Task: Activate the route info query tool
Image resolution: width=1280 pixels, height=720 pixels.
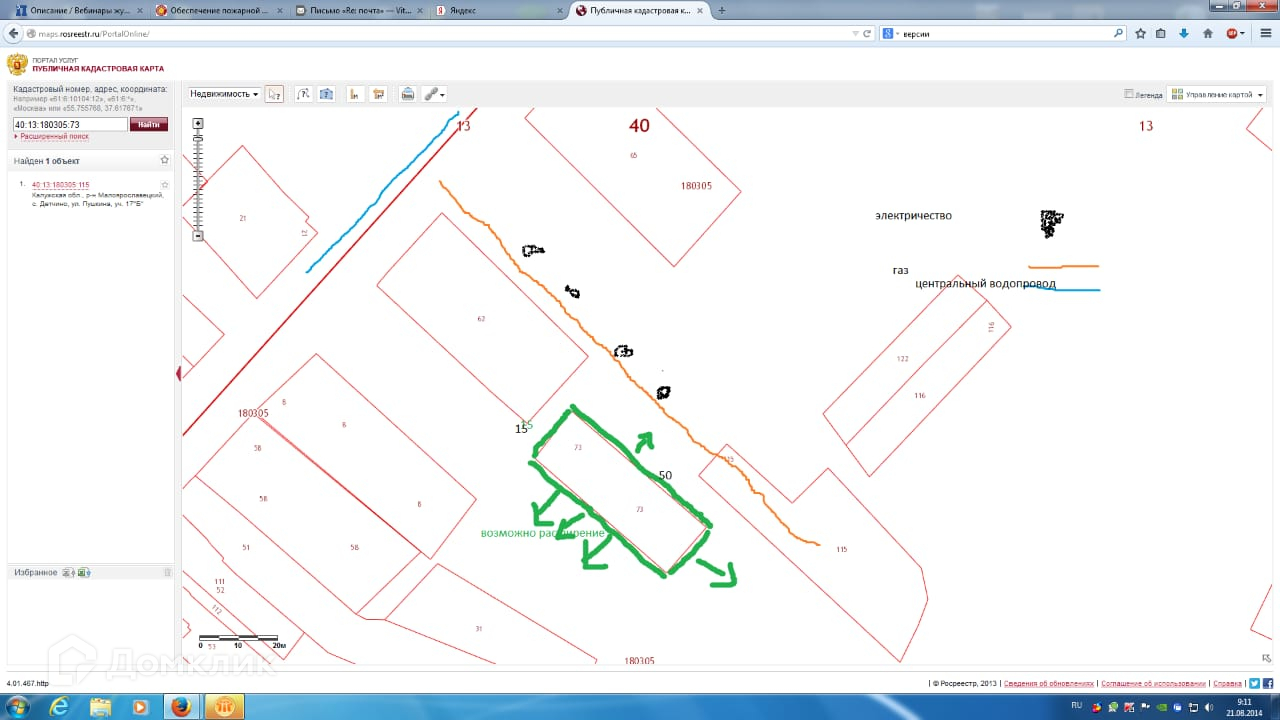Action: [303, 94]
